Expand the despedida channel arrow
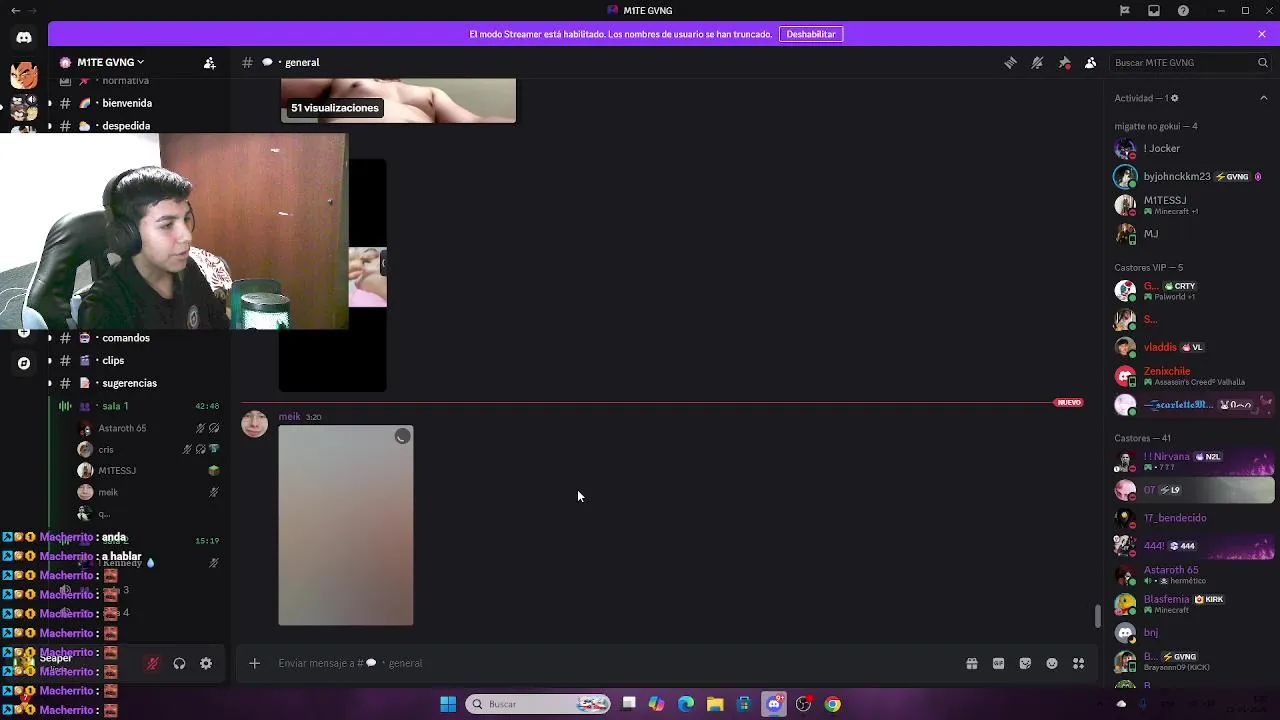 click(50, 126)
